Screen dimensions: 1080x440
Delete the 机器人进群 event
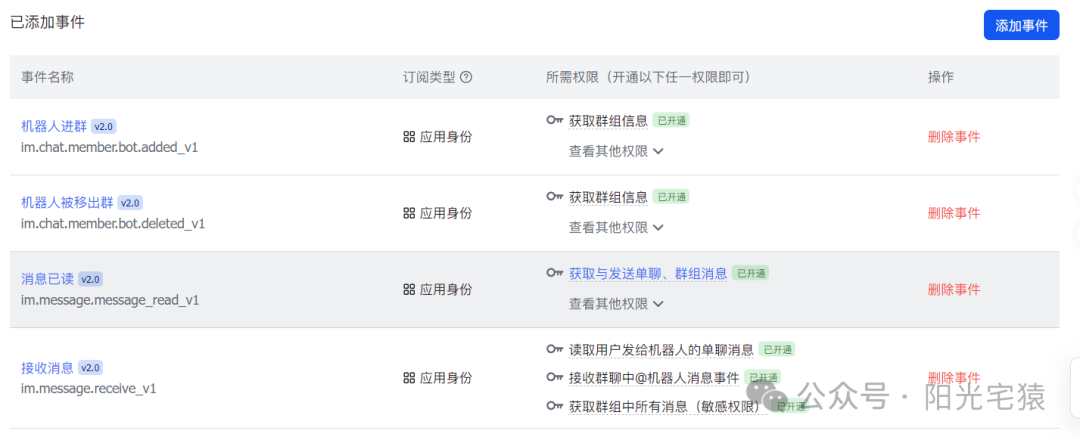[x=954, y=136]
